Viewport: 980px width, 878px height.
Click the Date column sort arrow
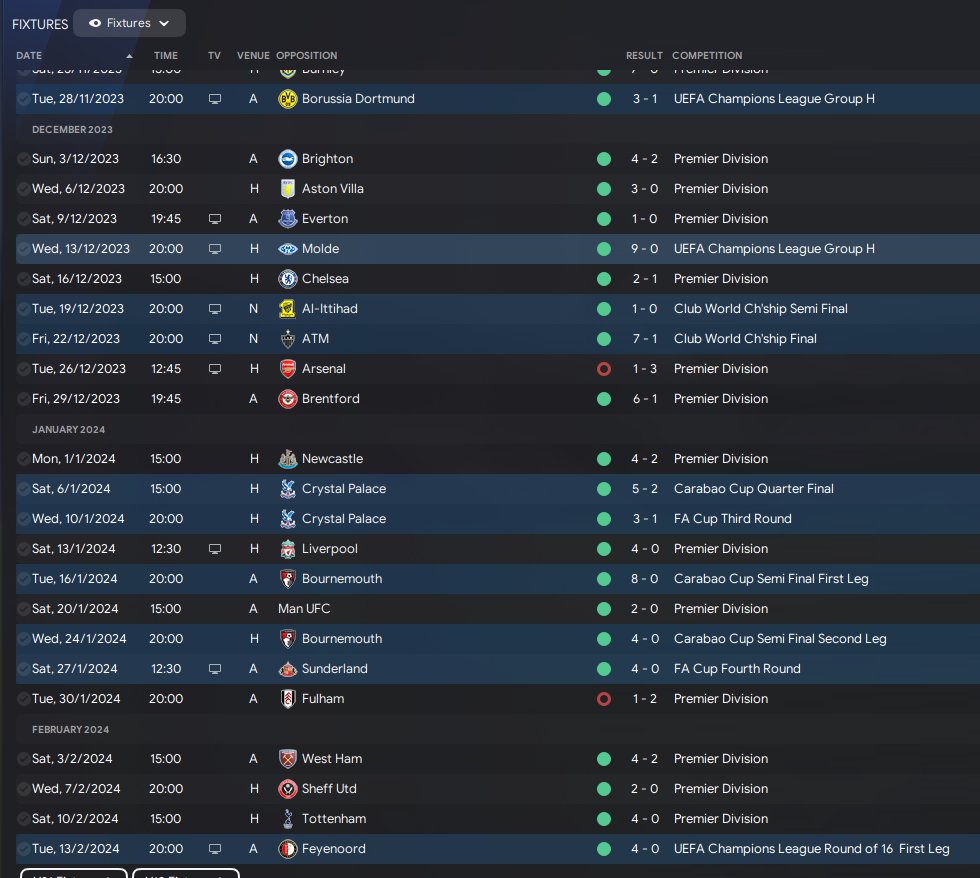pyautogui.click(x=129, y=56)
